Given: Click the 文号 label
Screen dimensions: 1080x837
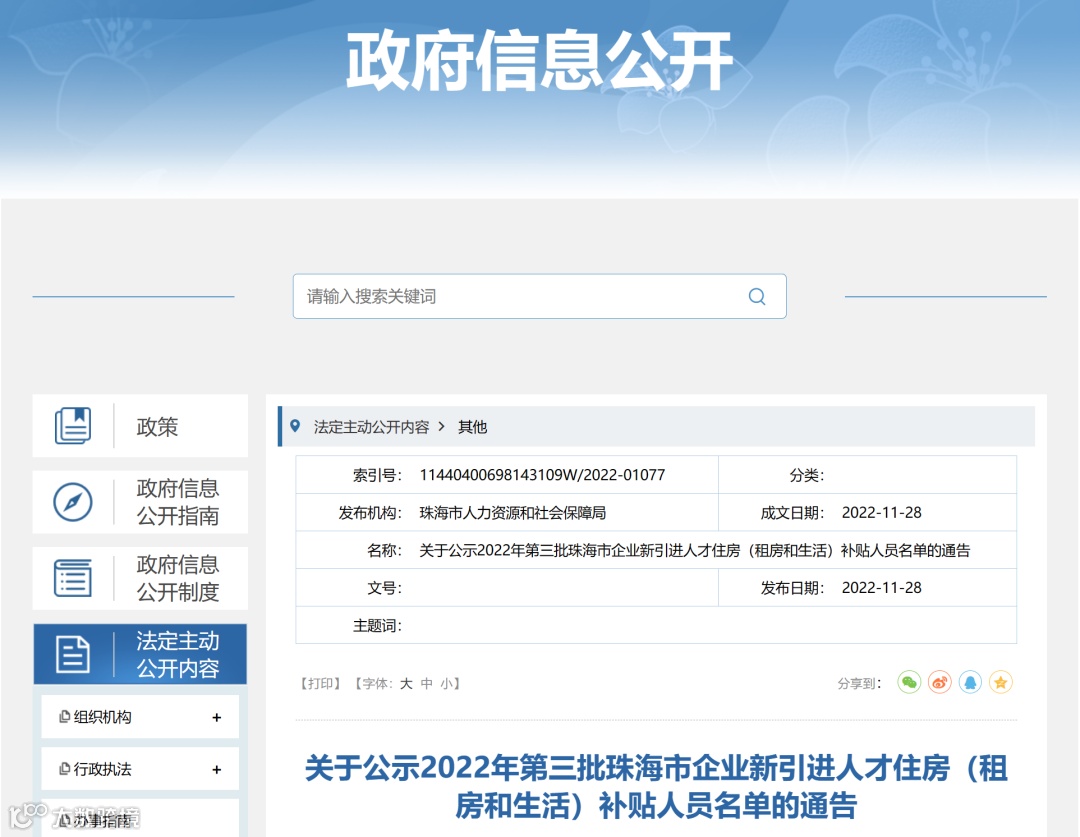Looking at the screenshot, I should tap(384, 588).
